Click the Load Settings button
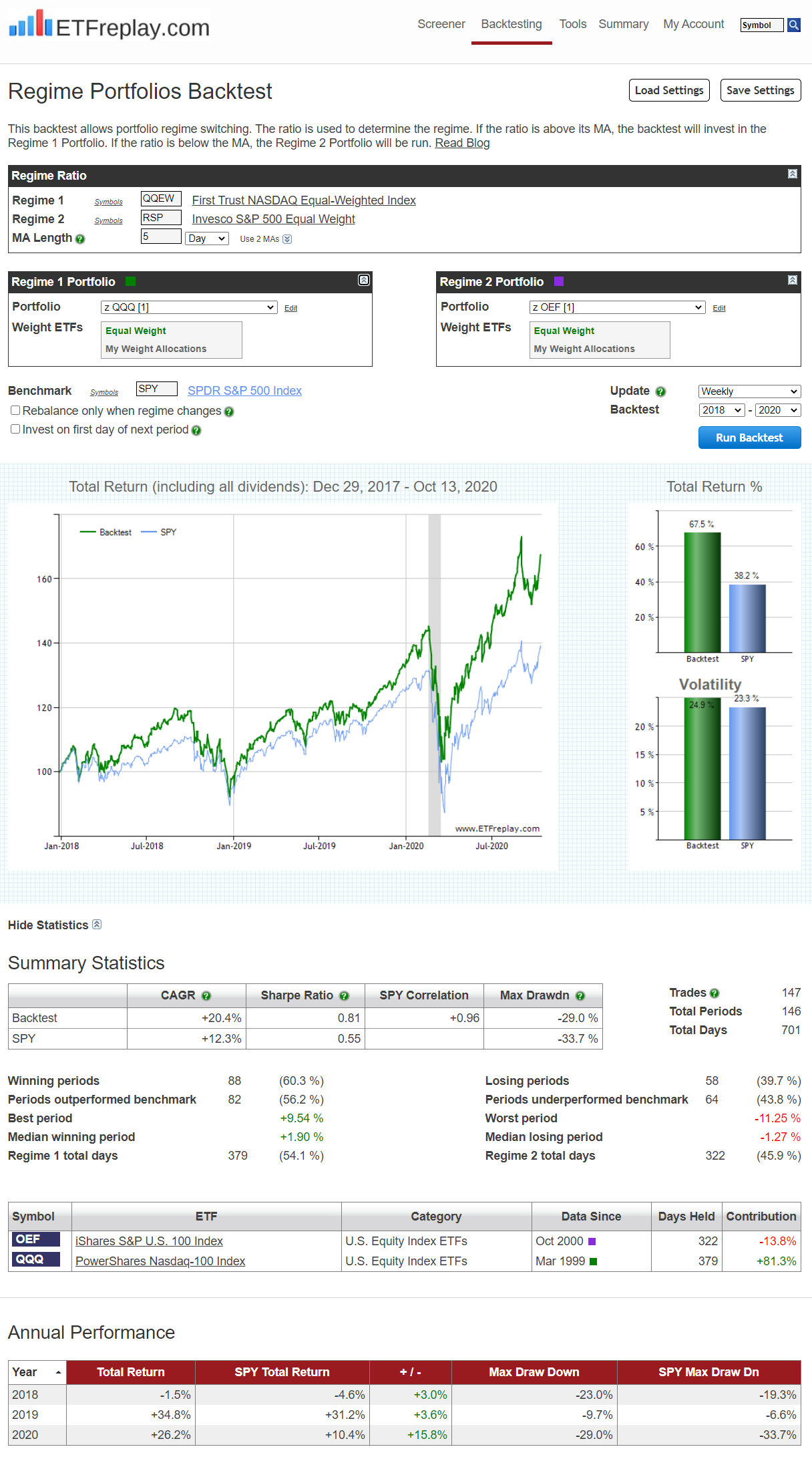Image resolution: width=812 pixels, height=1459 pixels. coord(669,90)
